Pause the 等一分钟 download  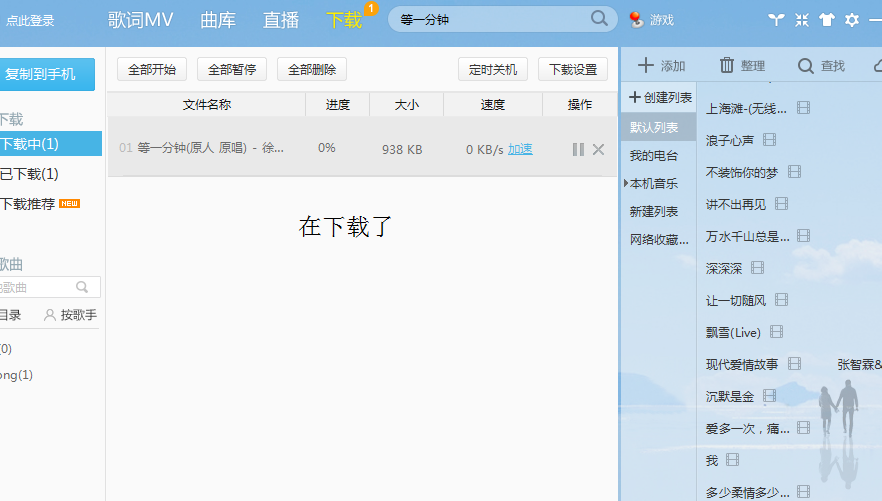pyautogui.click(x=578, y=149)
